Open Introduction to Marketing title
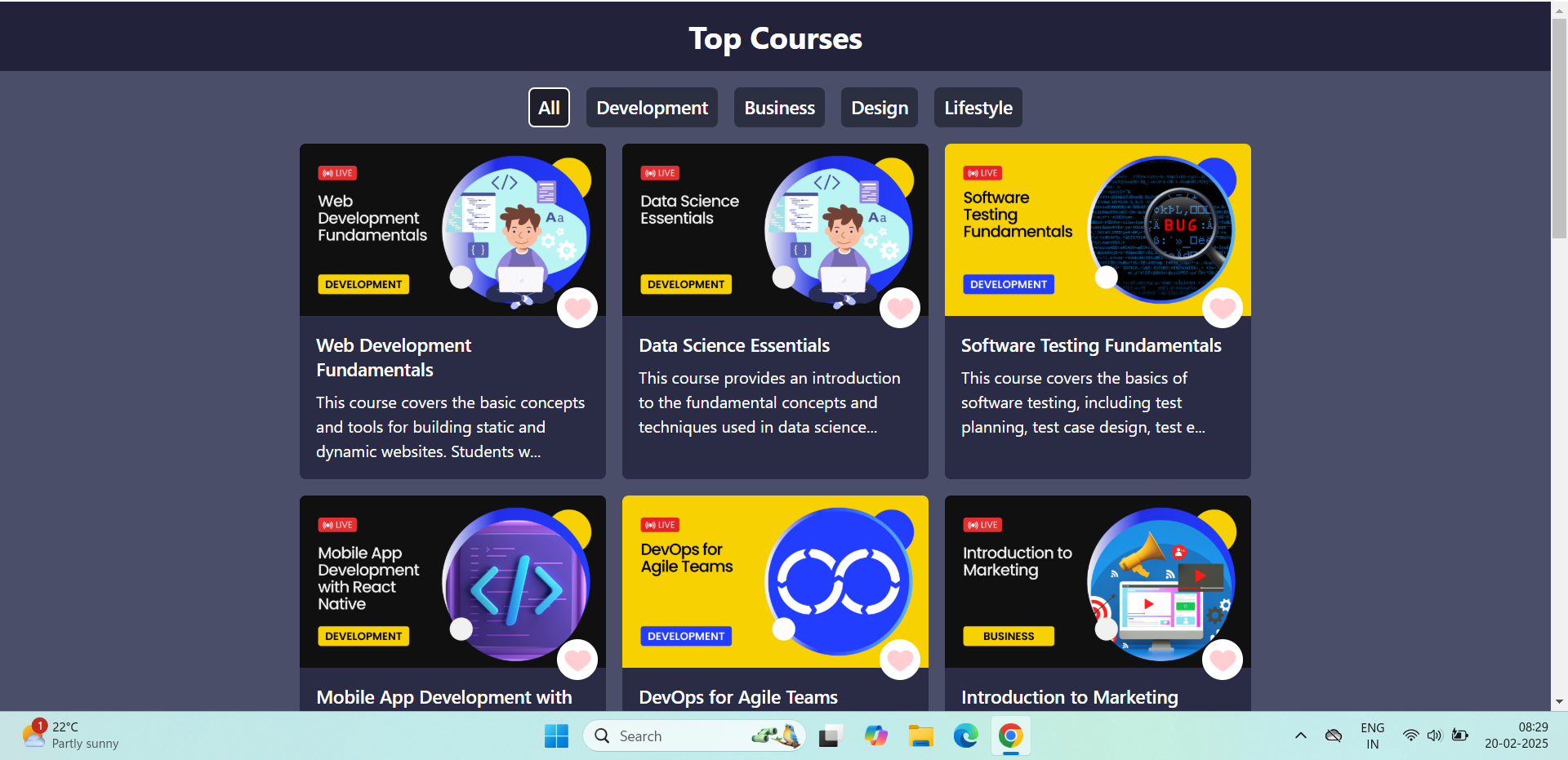The width and height of the screenshot is (1568, 760). tap(1070, 697)
